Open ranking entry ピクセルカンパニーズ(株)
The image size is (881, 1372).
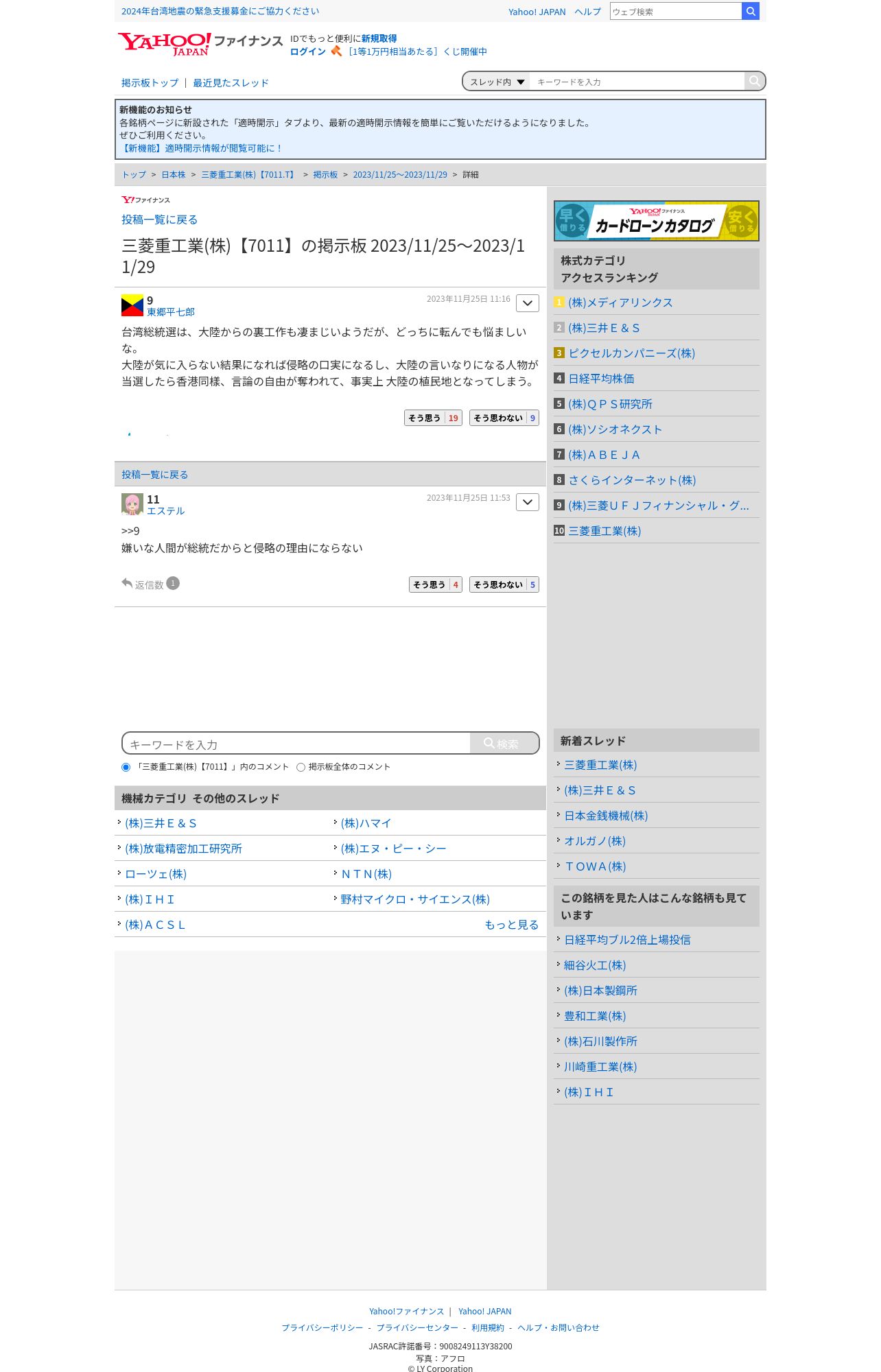tap(631, 353)
